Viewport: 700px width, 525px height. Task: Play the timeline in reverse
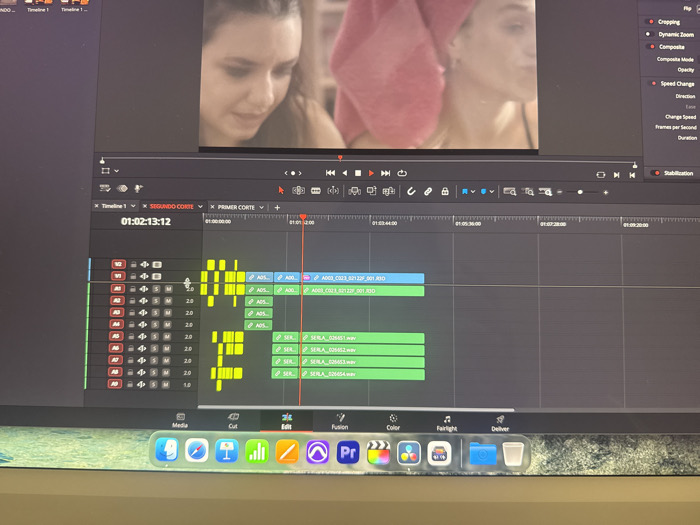[345, 173]
